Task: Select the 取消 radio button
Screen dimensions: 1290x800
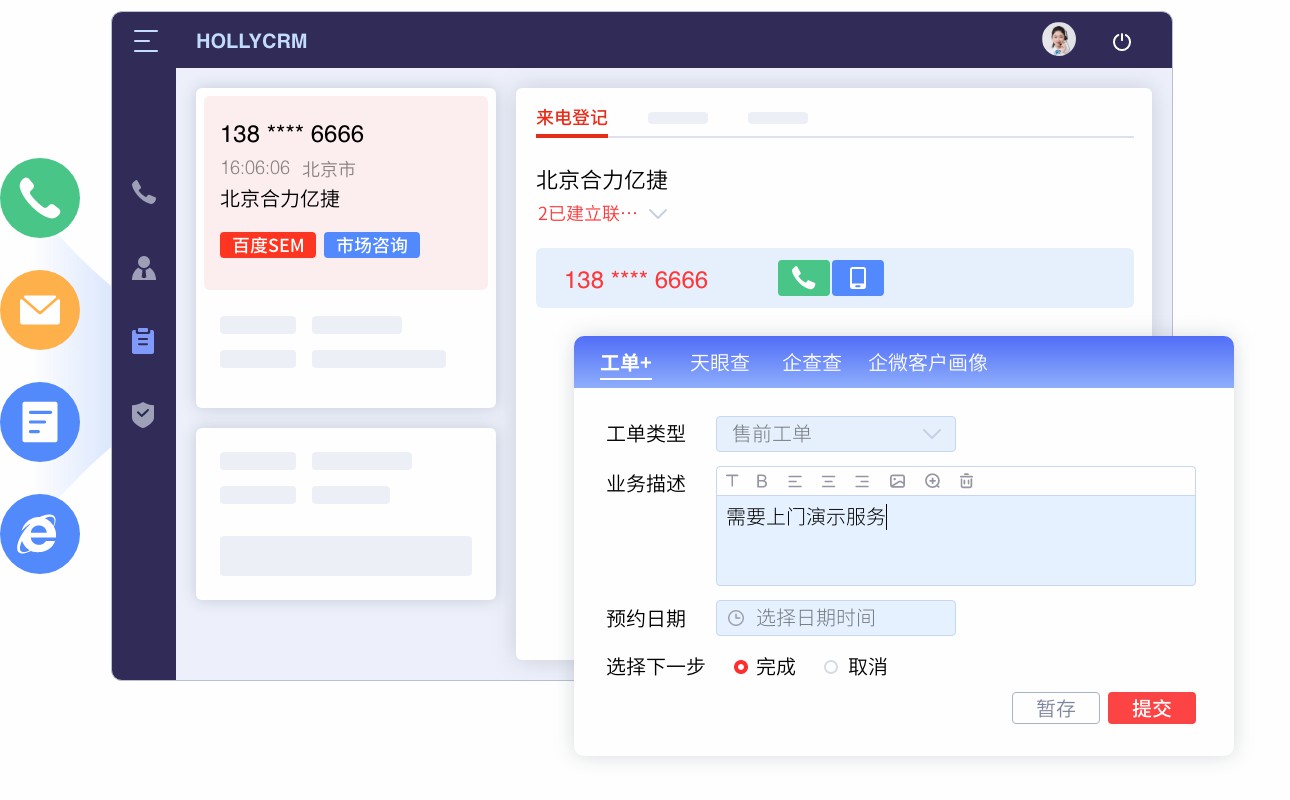Action: tap(831, 667)
